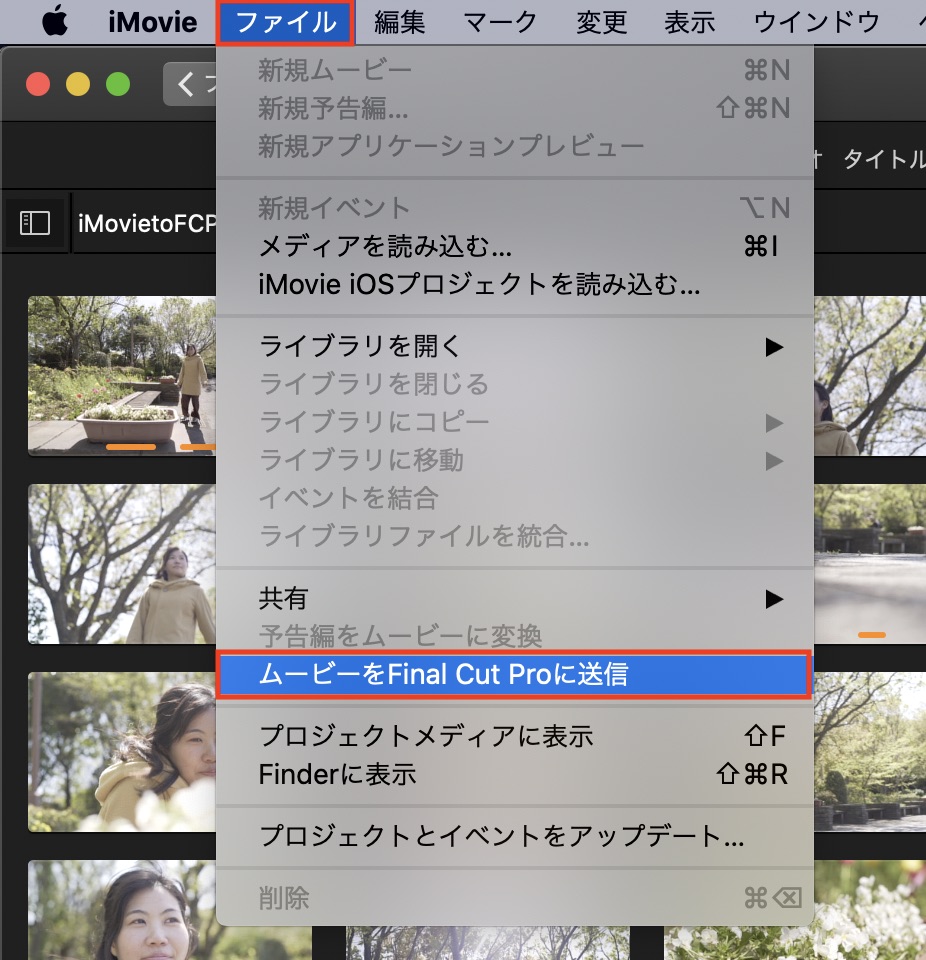This screenshot has height=960, width=926.
Task: Choose メディアを読み込む… from the menu
Action: tap(514, 246)
